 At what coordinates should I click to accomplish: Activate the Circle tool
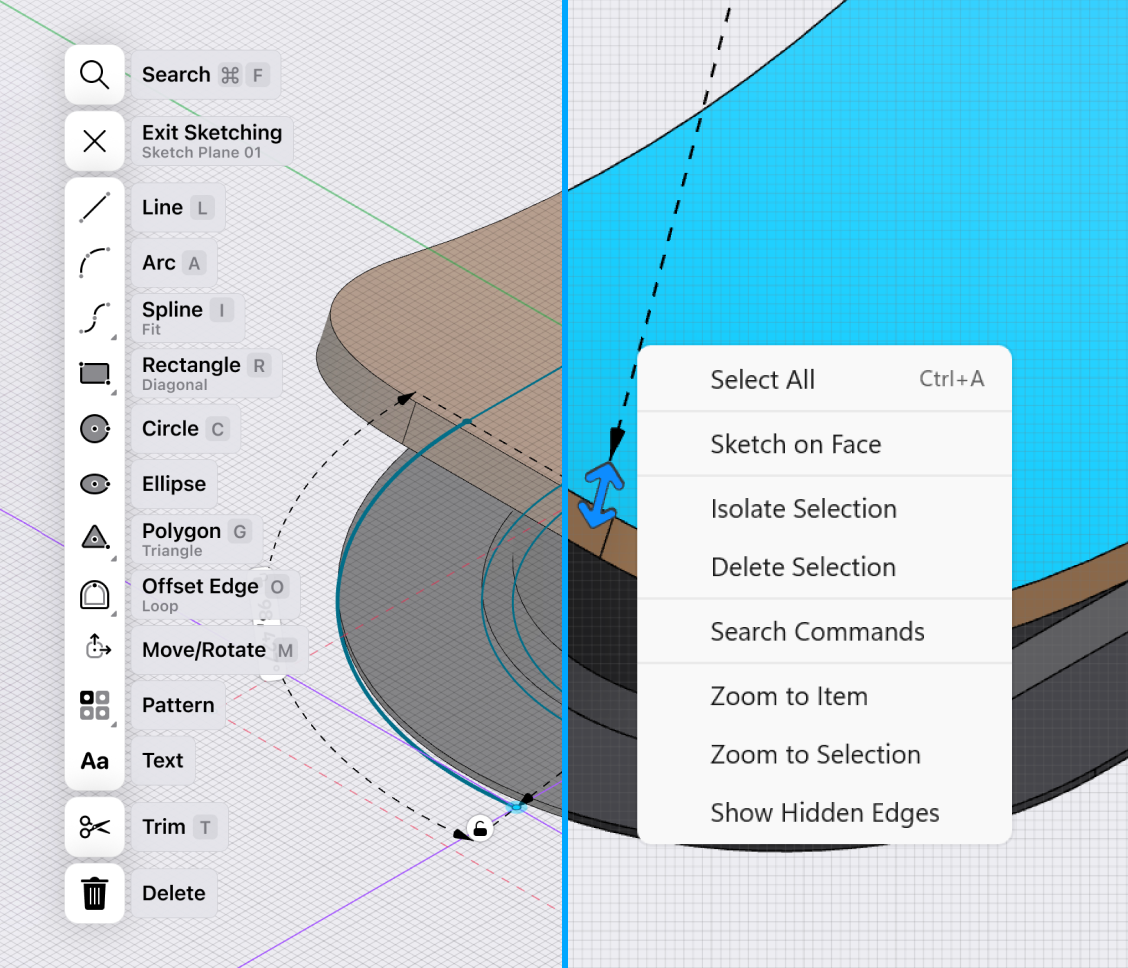tap(95, 428)
